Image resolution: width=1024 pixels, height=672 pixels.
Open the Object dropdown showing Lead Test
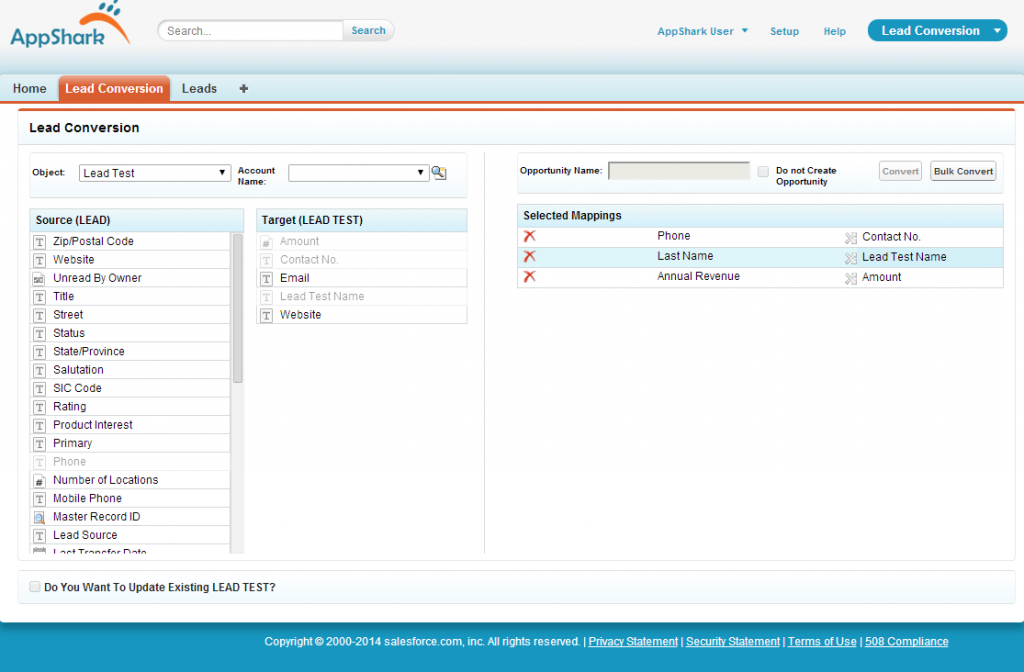coord(155,173)
